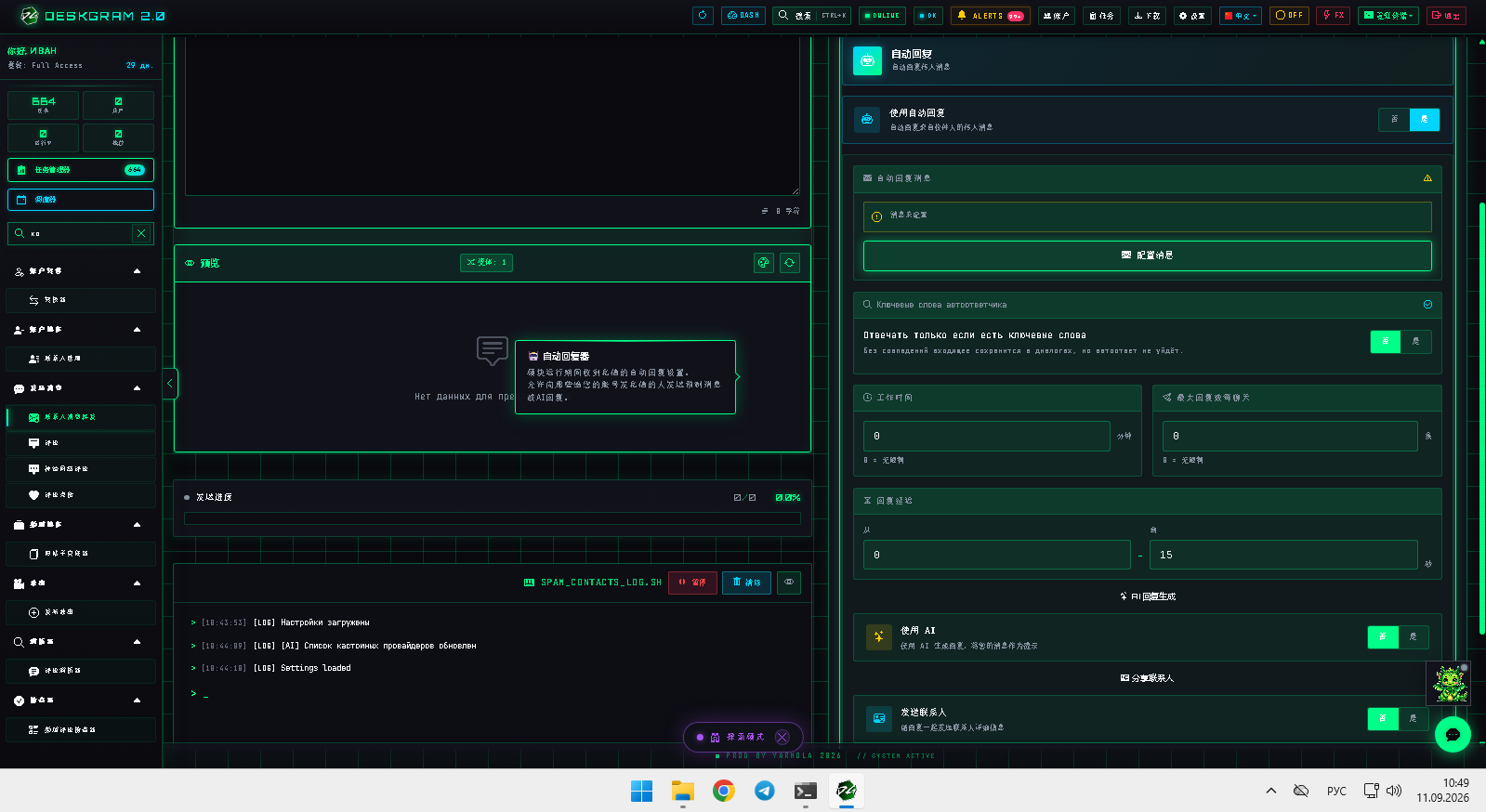Click the calendar item in sidebar

(x=81, y=200)
